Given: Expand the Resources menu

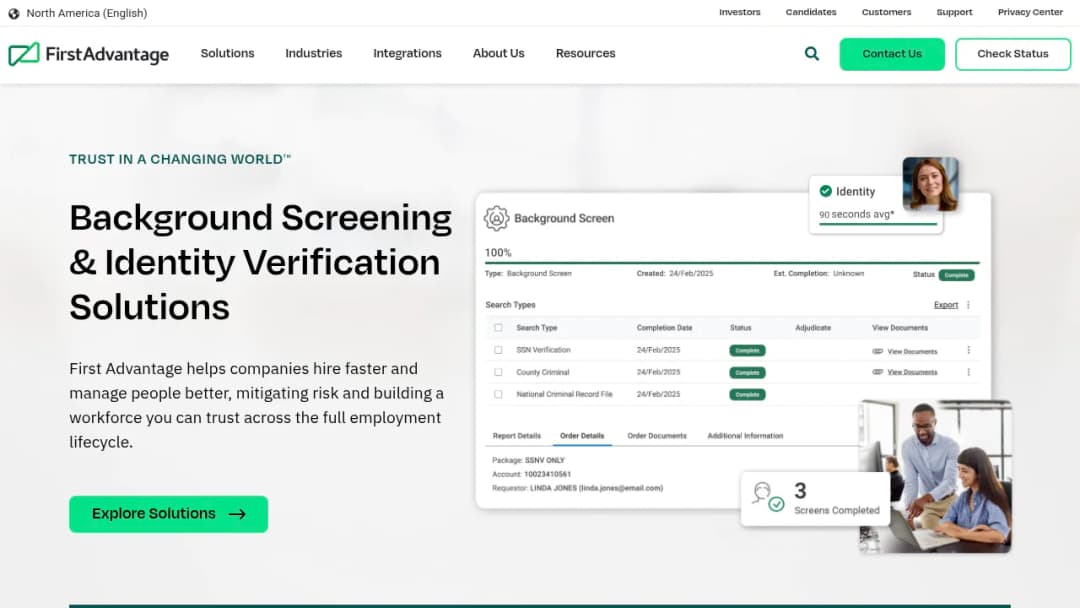Looking at the screenshot, I should (x=585, y=53).
